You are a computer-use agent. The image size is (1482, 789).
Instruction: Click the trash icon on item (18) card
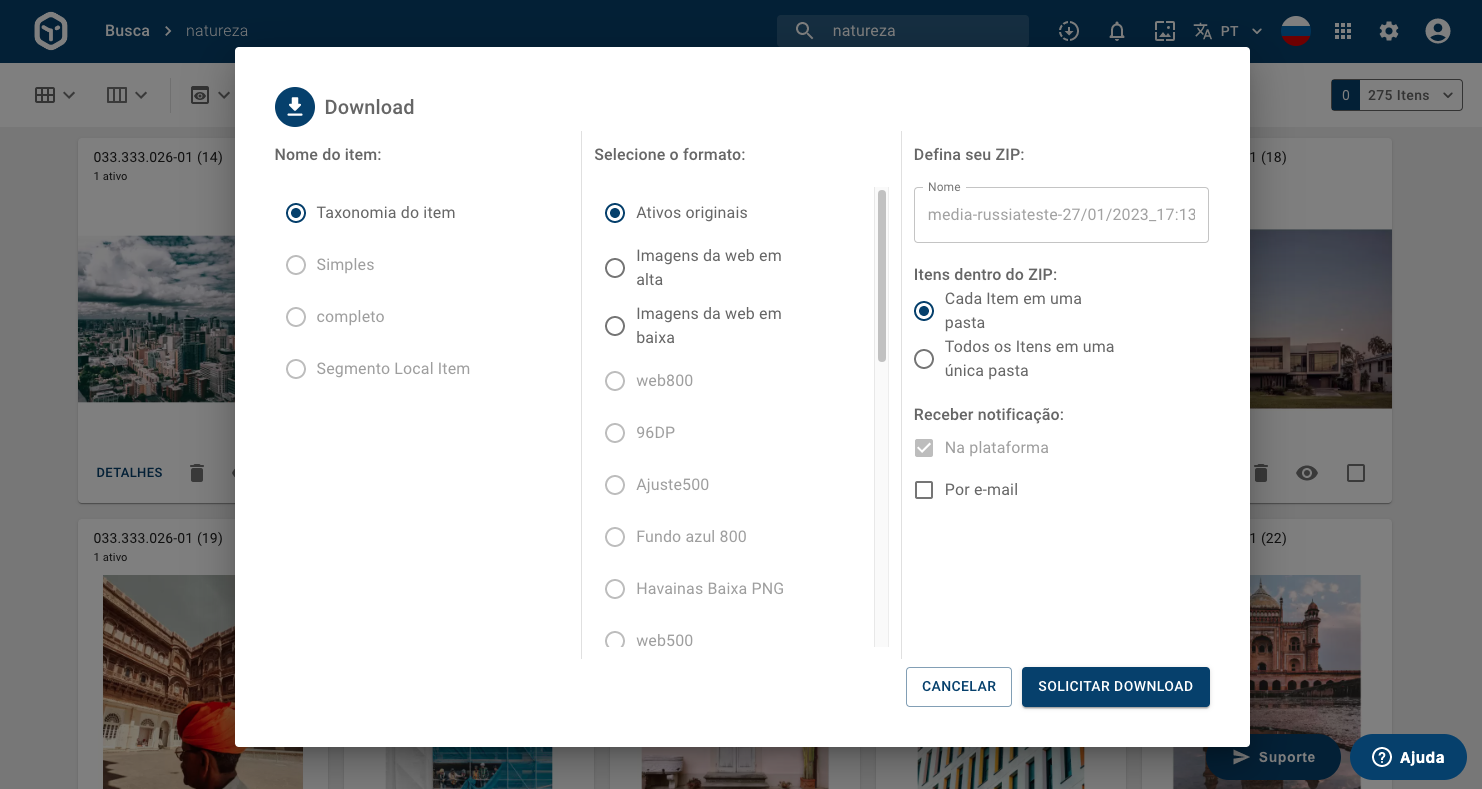point(1261,473)
